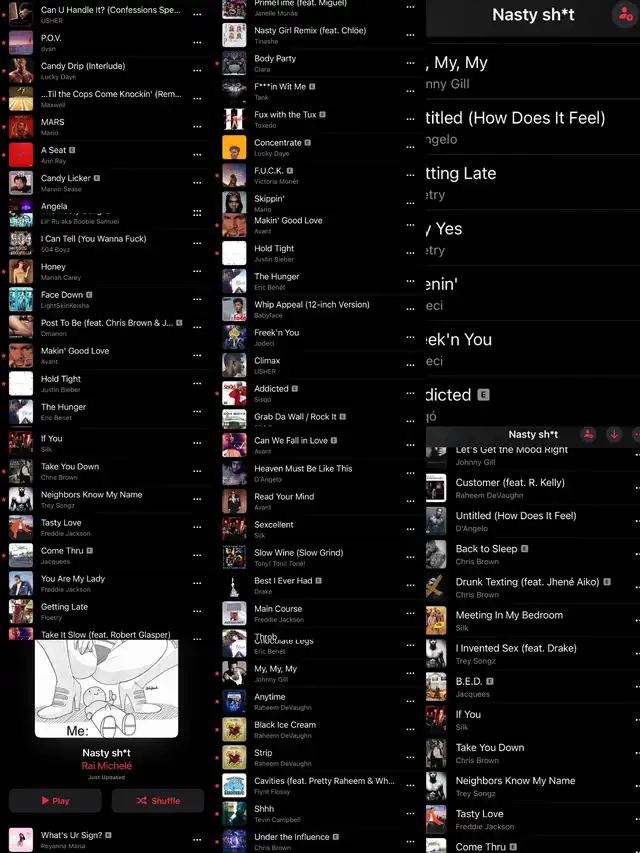Shuffle the Nasty sh*t playlist

158,801
